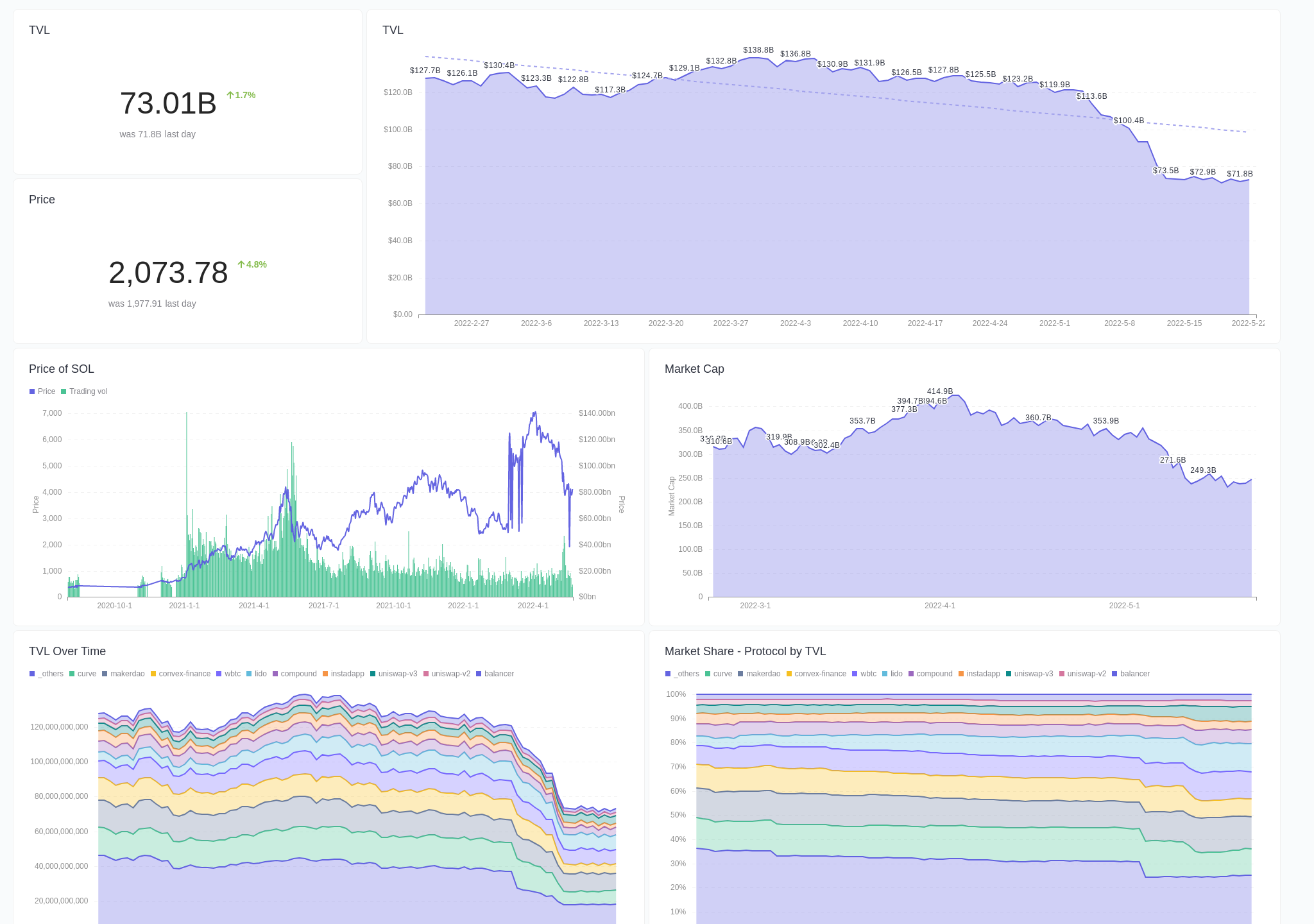Viewport: 1314px width, 924px height.
Task: Toggle the Price legend in Price of SOL
Action: point(42,391)
